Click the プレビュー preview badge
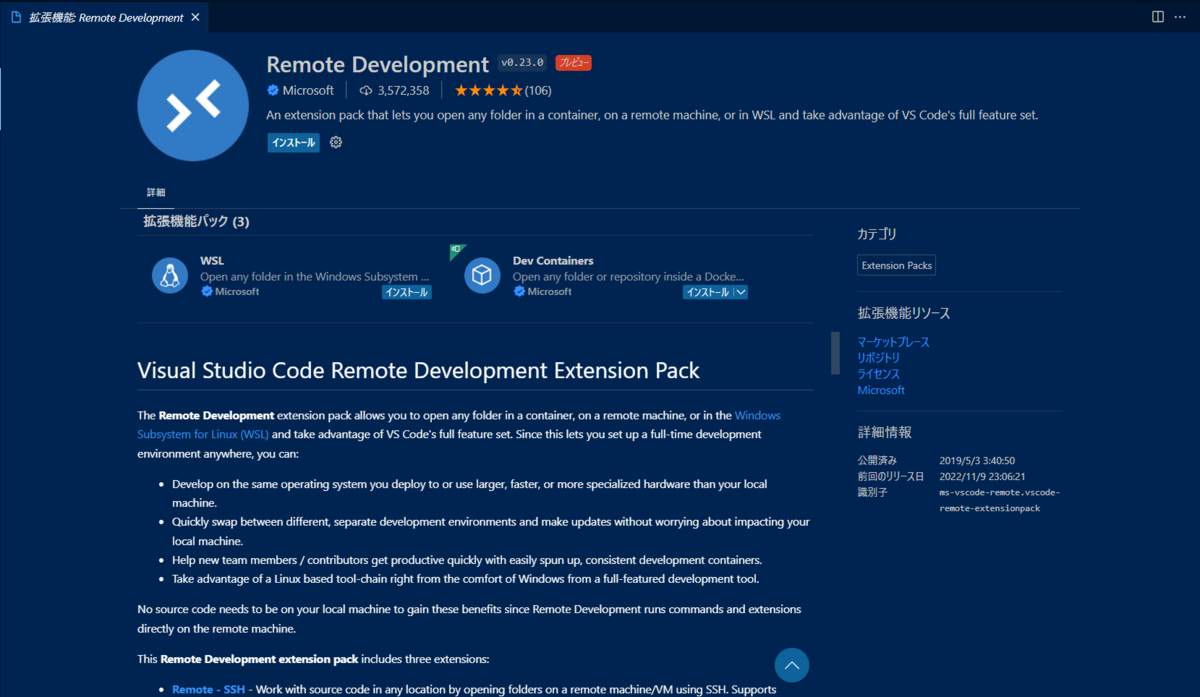The width and height of the screenshot is (1200, 697). click(x=574, y=63)
